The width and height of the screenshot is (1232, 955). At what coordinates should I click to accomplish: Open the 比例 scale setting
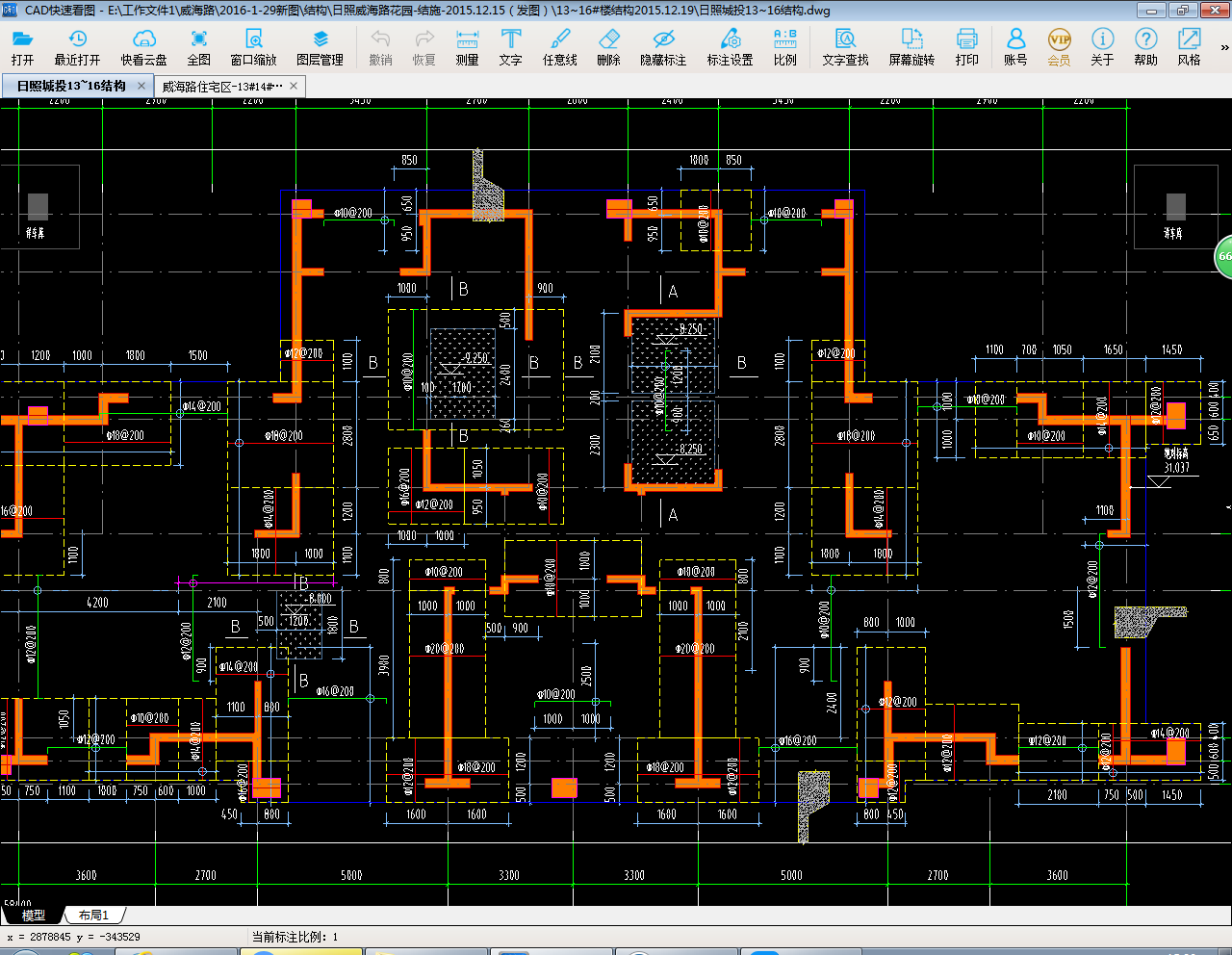point(785,47)
